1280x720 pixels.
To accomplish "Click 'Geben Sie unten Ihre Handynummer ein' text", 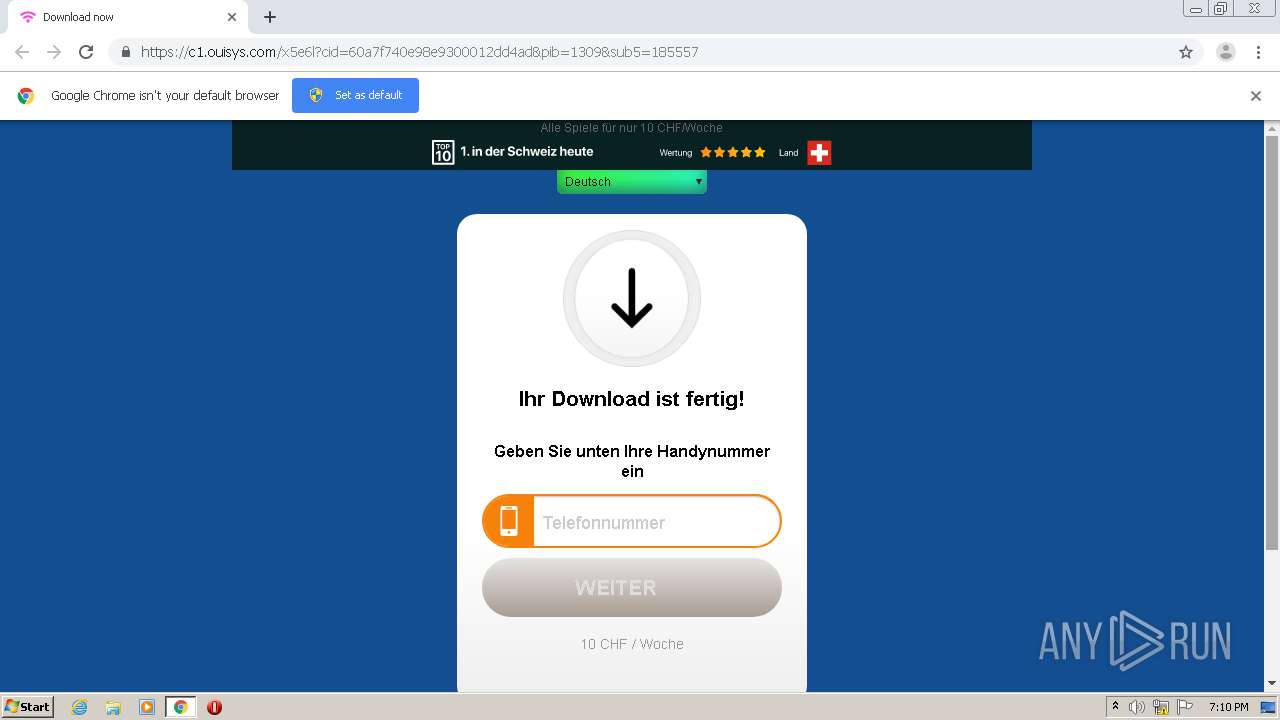I will 632,461.
